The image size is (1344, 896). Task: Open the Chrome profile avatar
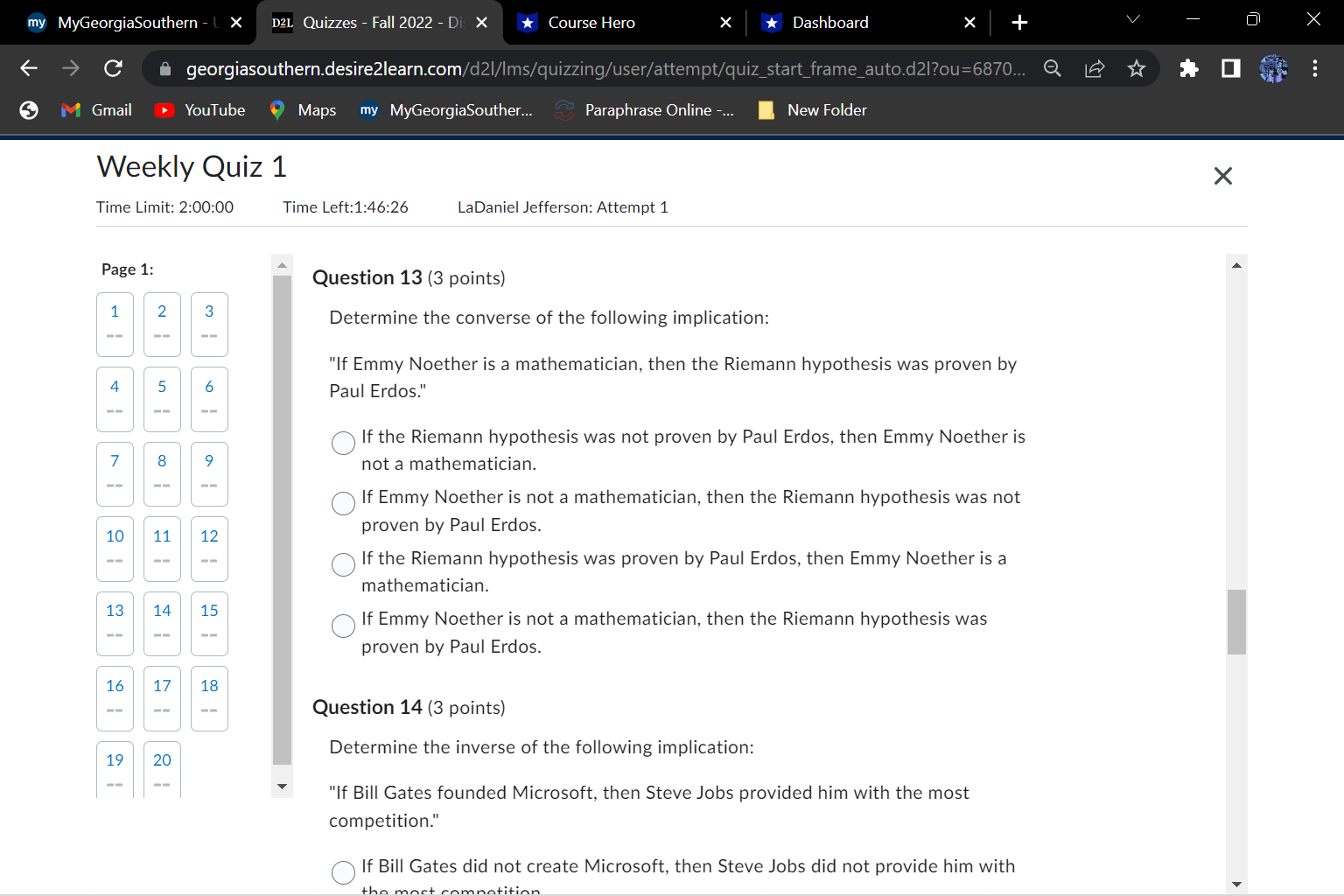coord(1273,68)
